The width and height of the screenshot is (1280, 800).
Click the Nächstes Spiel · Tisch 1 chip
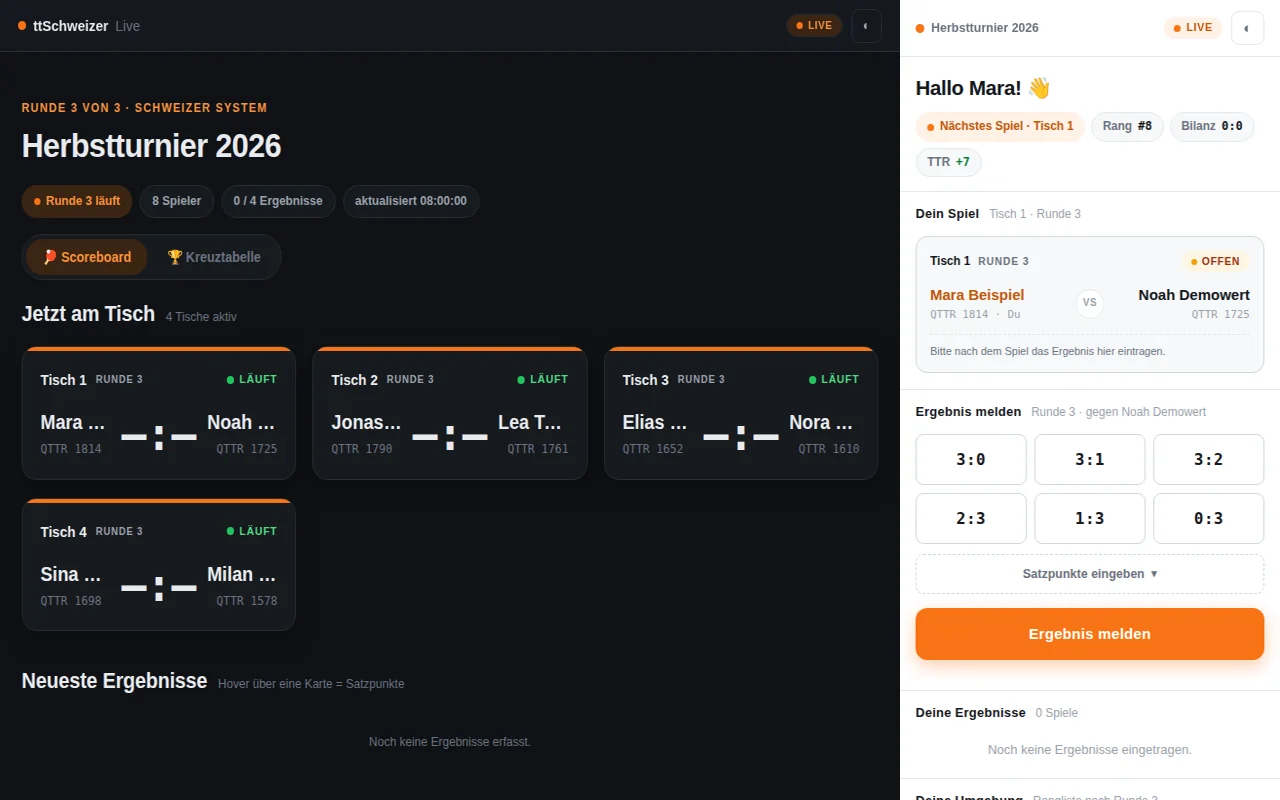1000,126
